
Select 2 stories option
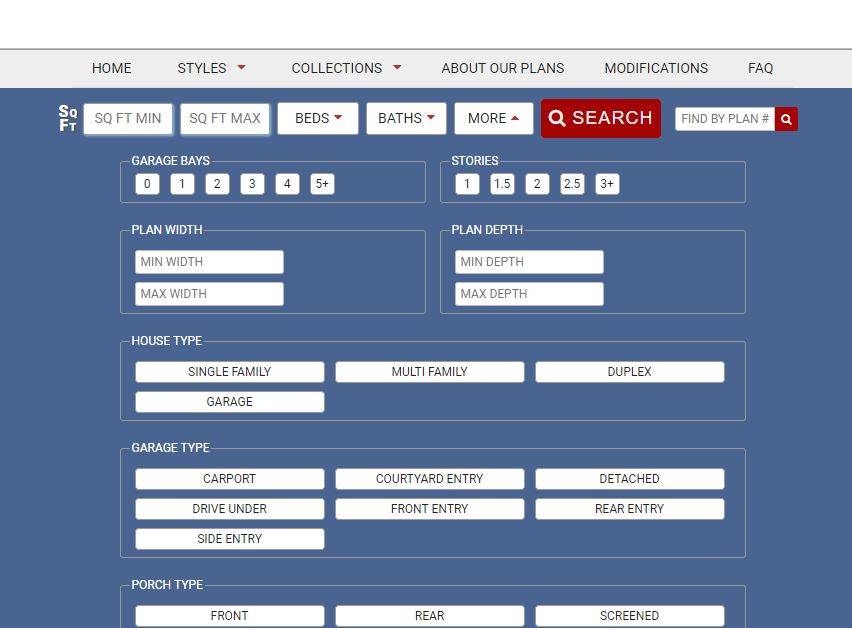(537, 184)
